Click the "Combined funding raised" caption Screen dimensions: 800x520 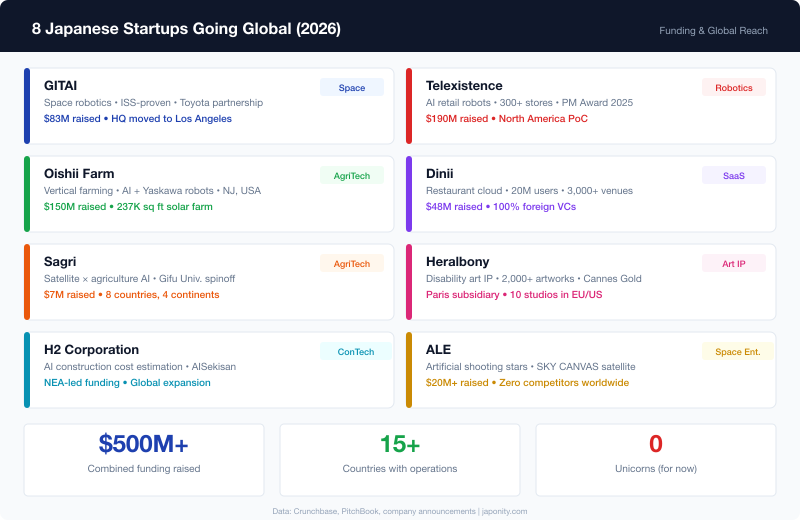click(144, 468)
